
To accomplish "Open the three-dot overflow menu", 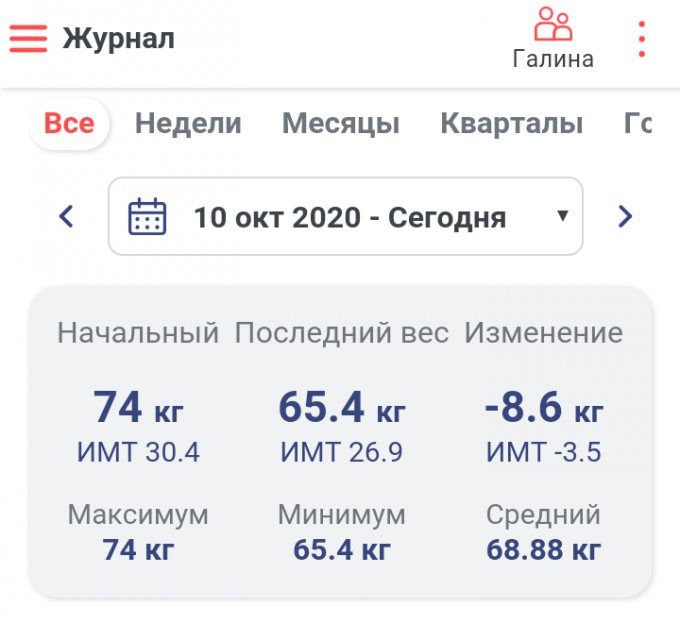I will 641,39.
